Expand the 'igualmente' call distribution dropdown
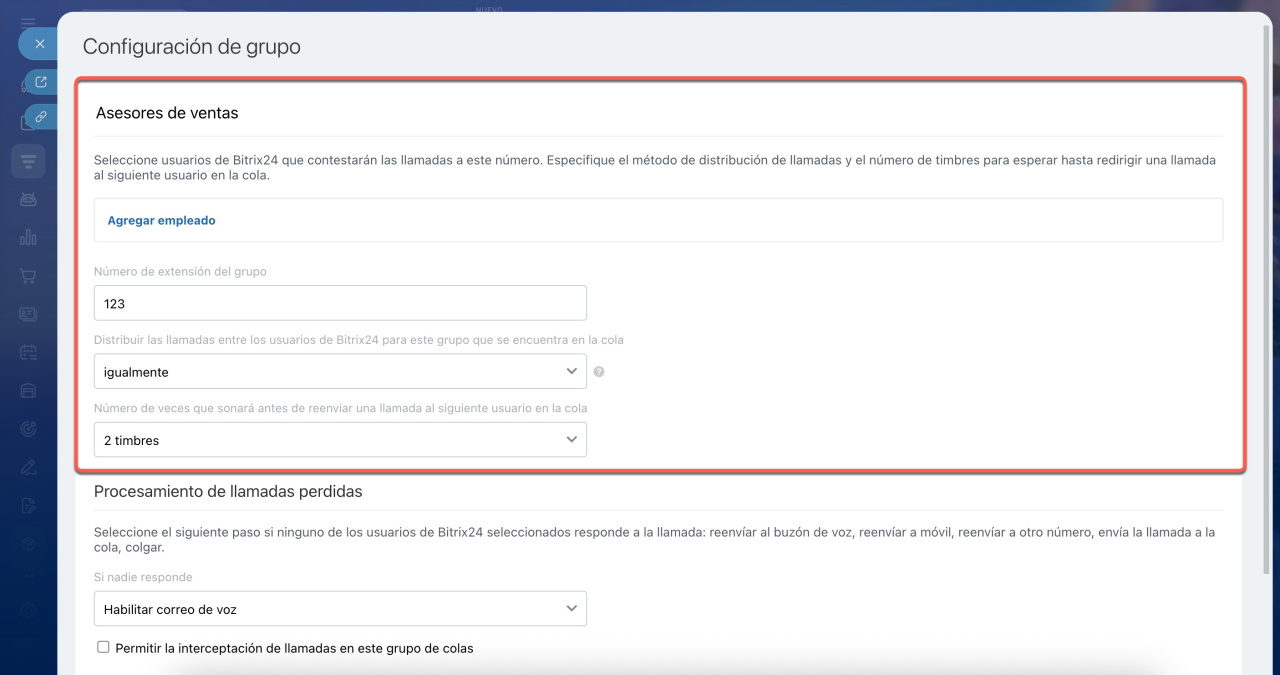 pos(340,371)
